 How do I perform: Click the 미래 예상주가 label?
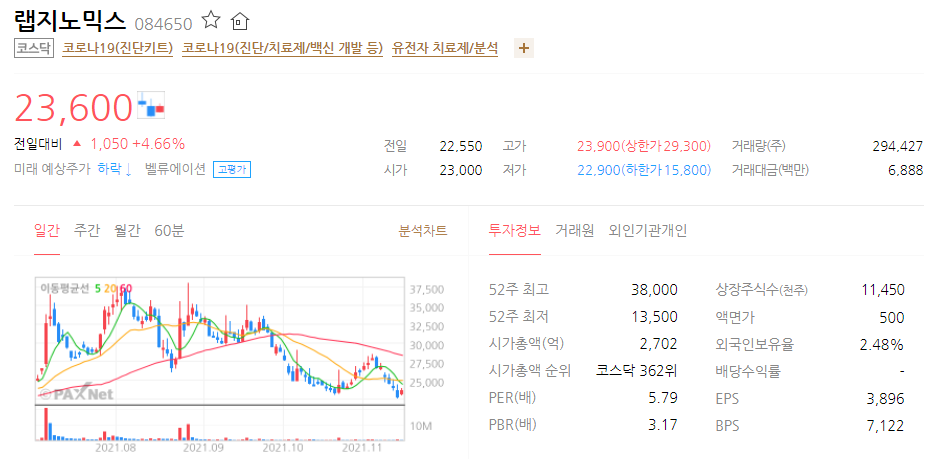[x=52, y=169]
